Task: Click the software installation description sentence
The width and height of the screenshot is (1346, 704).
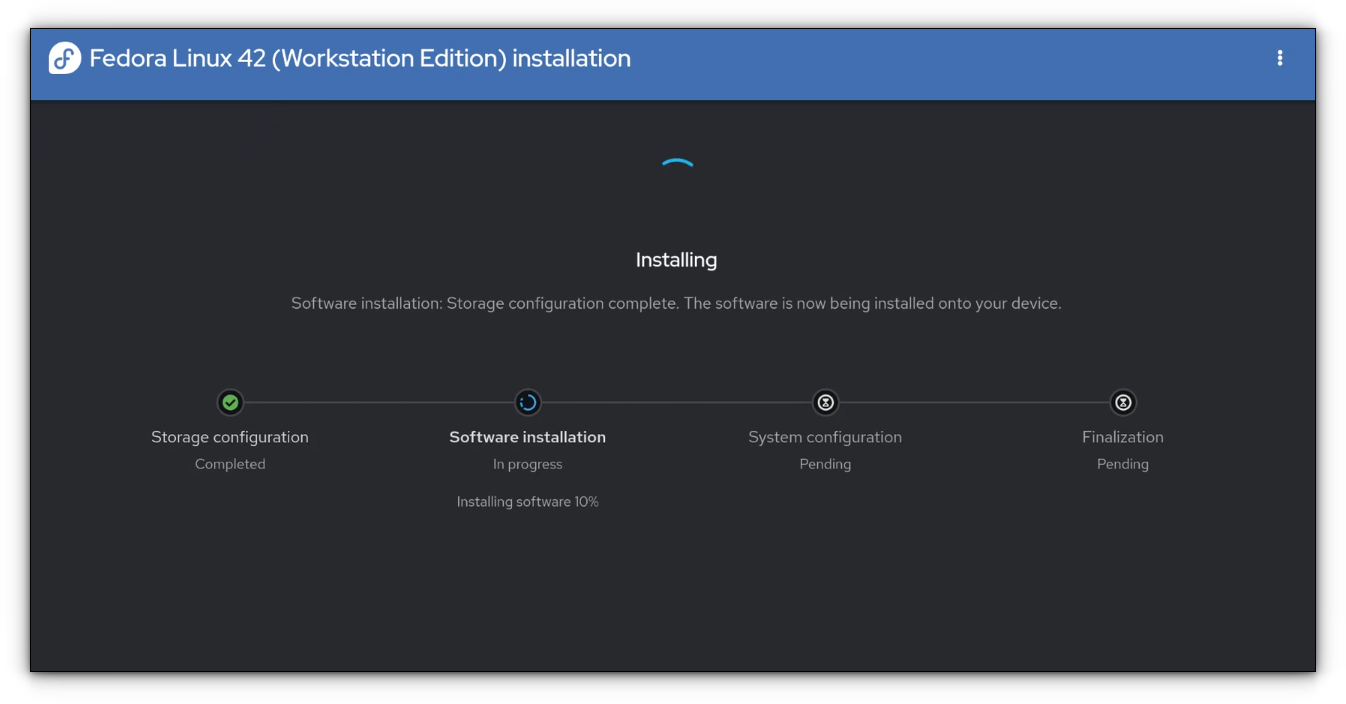Action: 677,303
